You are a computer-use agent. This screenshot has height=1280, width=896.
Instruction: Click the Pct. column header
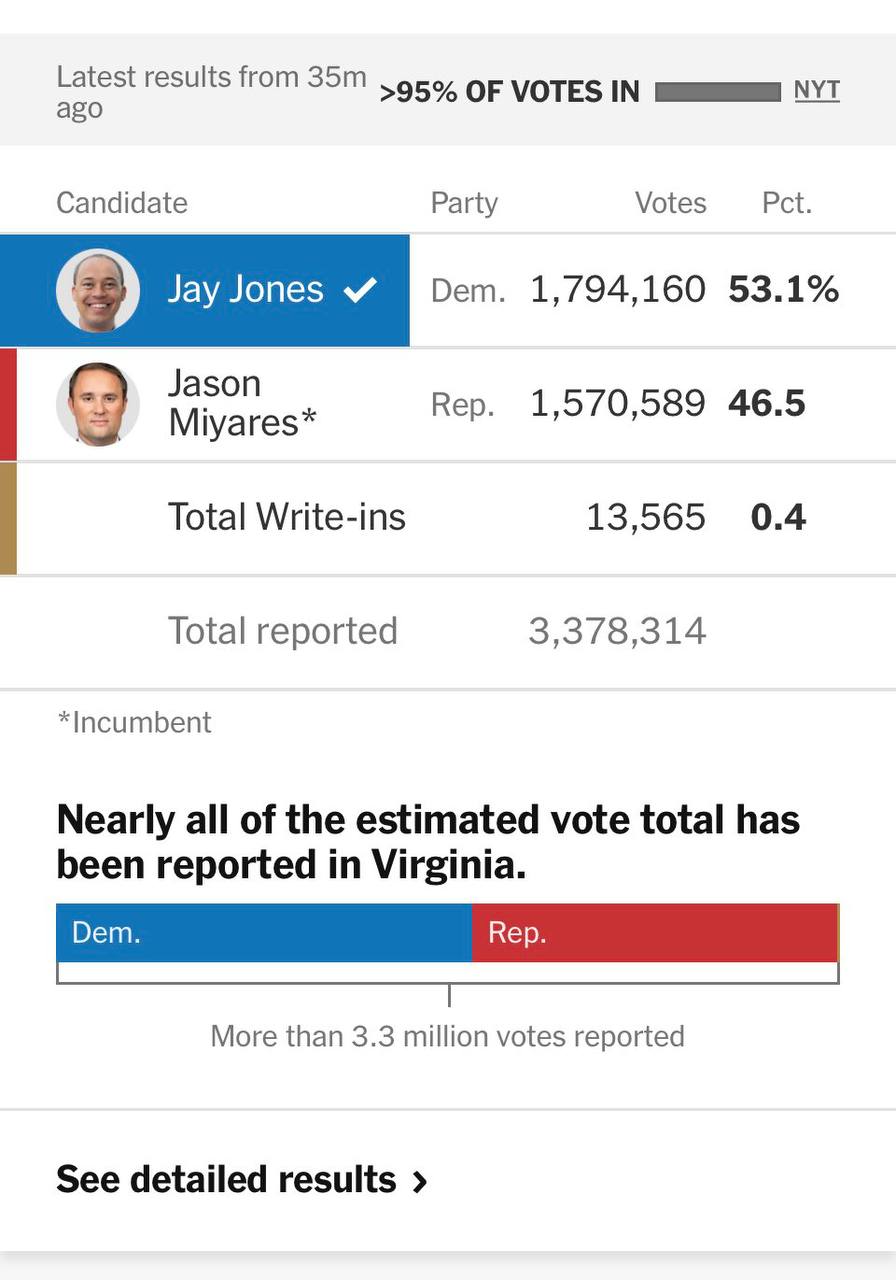[x=786, y=203]
